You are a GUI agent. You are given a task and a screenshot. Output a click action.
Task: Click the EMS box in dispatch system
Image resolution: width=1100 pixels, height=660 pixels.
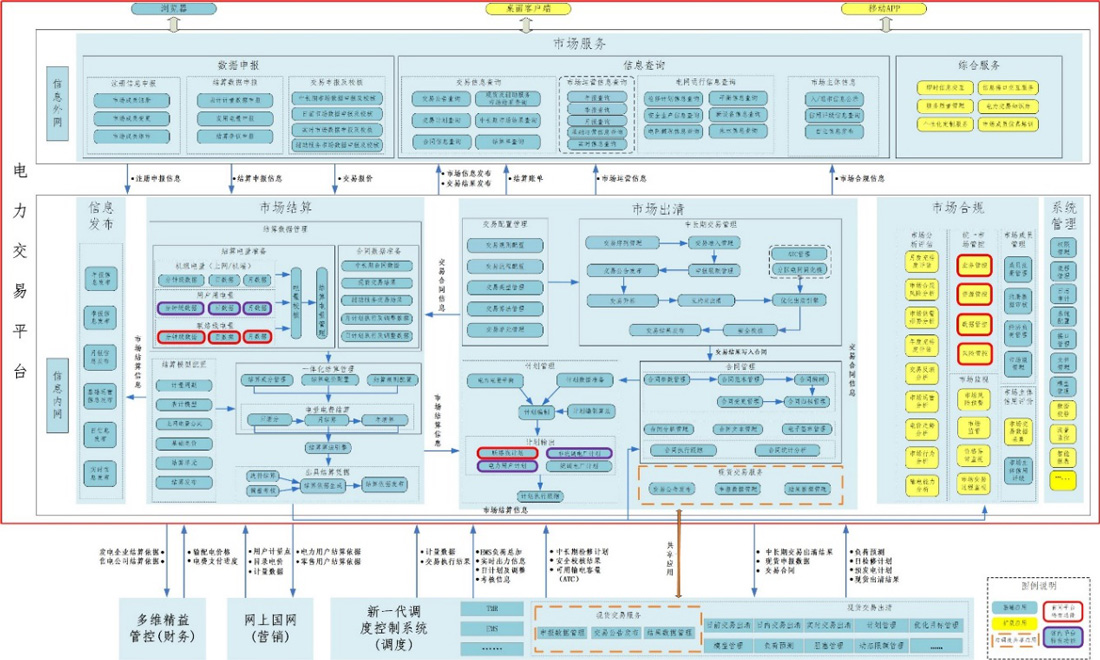492,629
